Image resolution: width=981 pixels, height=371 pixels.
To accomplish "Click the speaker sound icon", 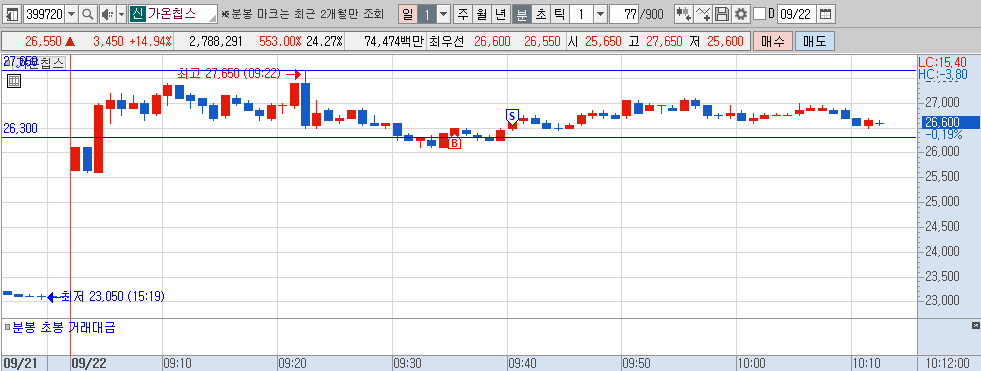I will point(107,13).
